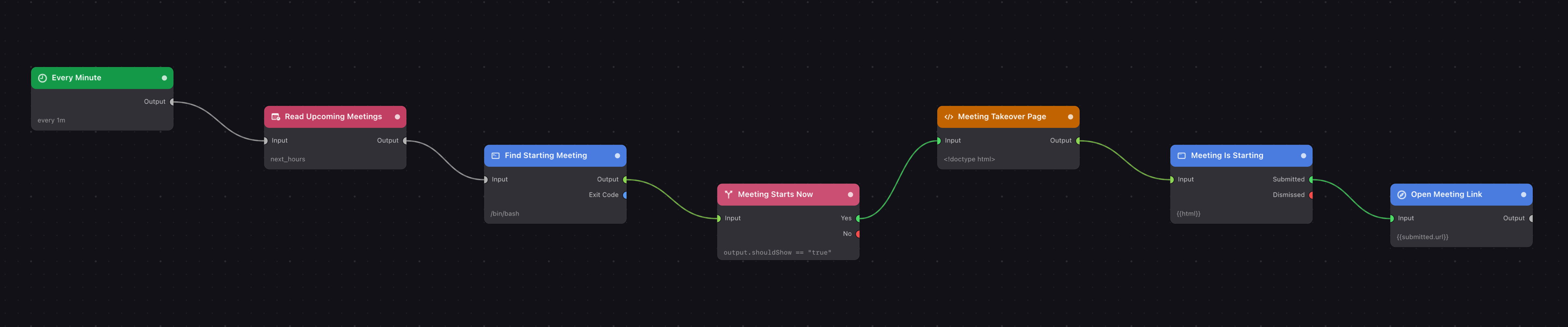Click the Input port of Open Meeting Link
Screen dimensions: 1568x327
click(1392, 219)
